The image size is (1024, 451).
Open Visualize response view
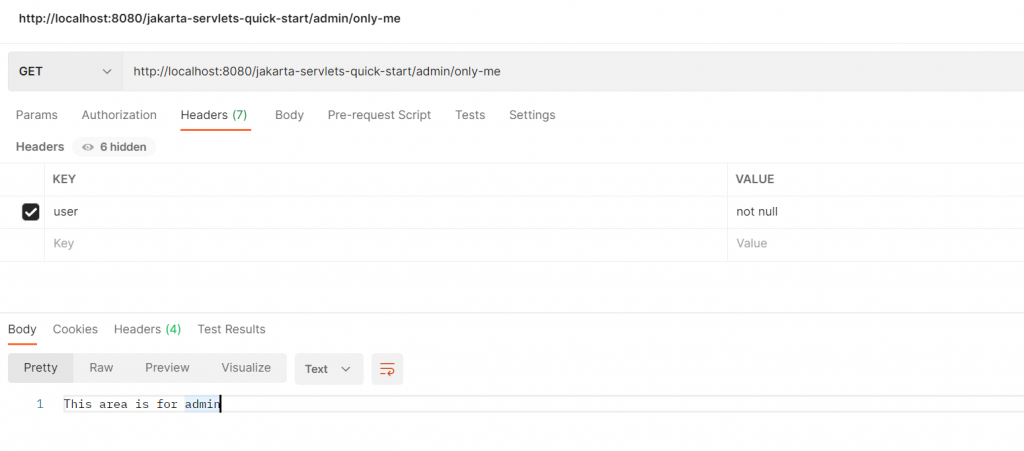tap(246, 368)
